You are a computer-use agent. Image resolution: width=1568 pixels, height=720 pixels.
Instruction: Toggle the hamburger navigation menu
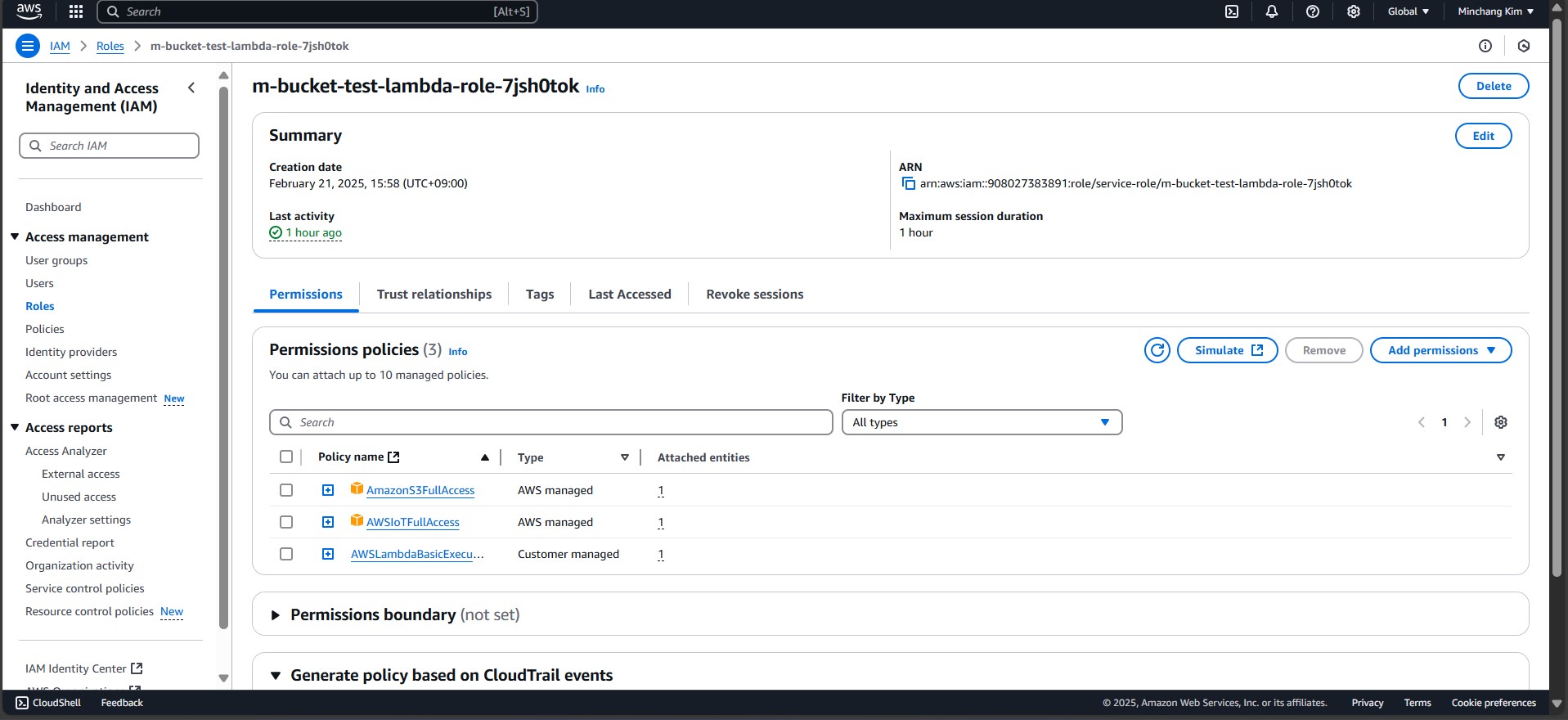click(x=28, y=46)
